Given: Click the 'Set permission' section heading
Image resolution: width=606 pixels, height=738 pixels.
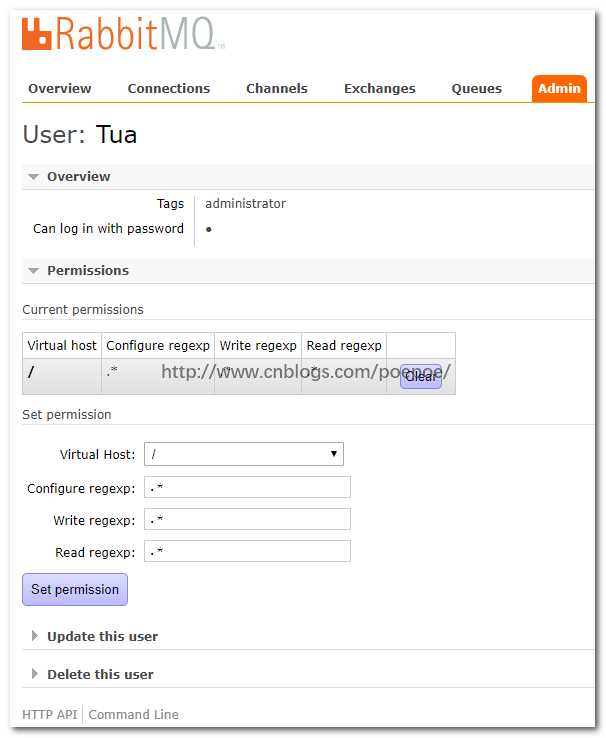Looking at the screenshot, I should coord(67,415).
